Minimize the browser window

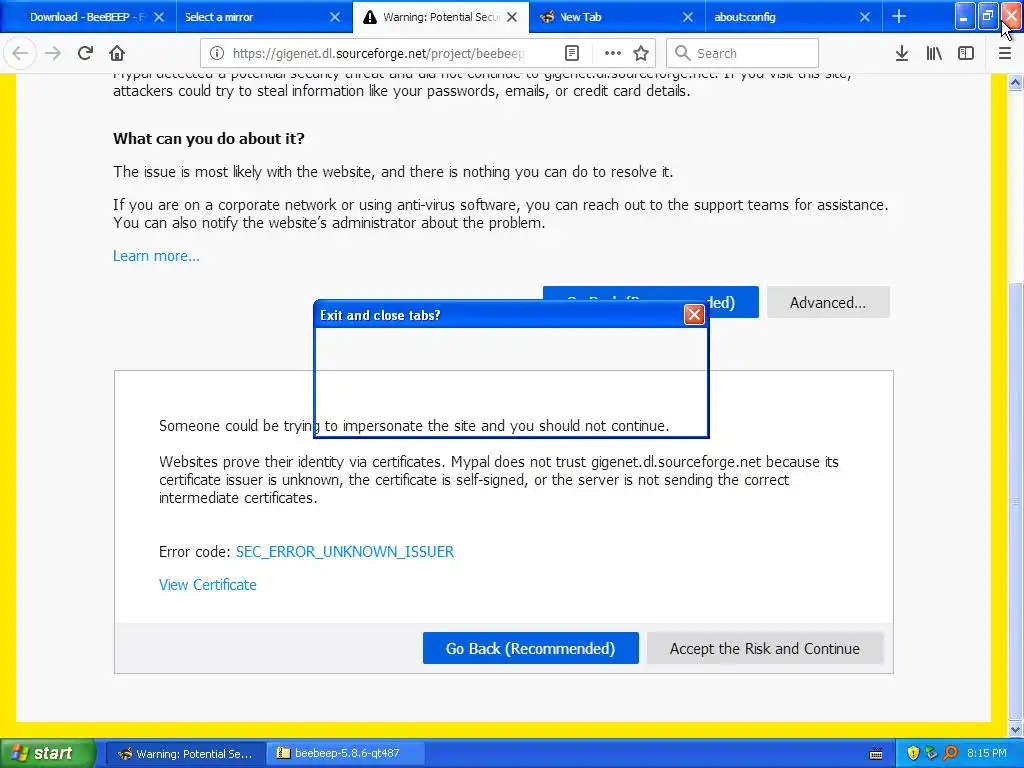coord(965,16)
